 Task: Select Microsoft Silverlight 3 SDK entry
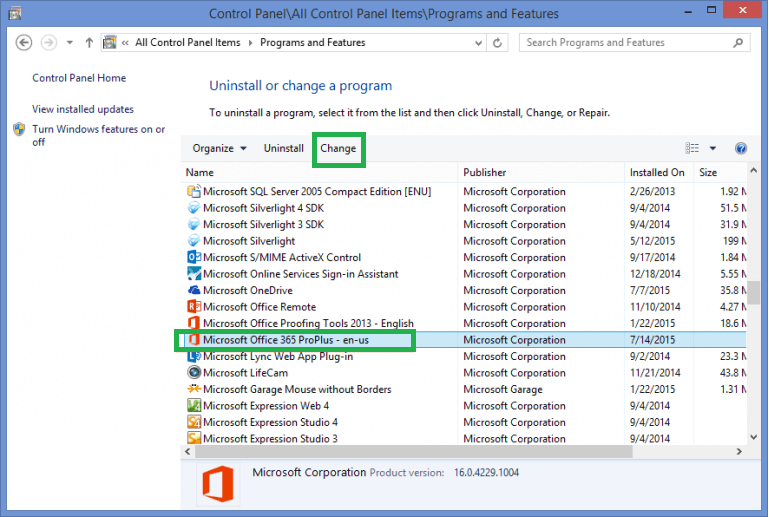(263, 225)
